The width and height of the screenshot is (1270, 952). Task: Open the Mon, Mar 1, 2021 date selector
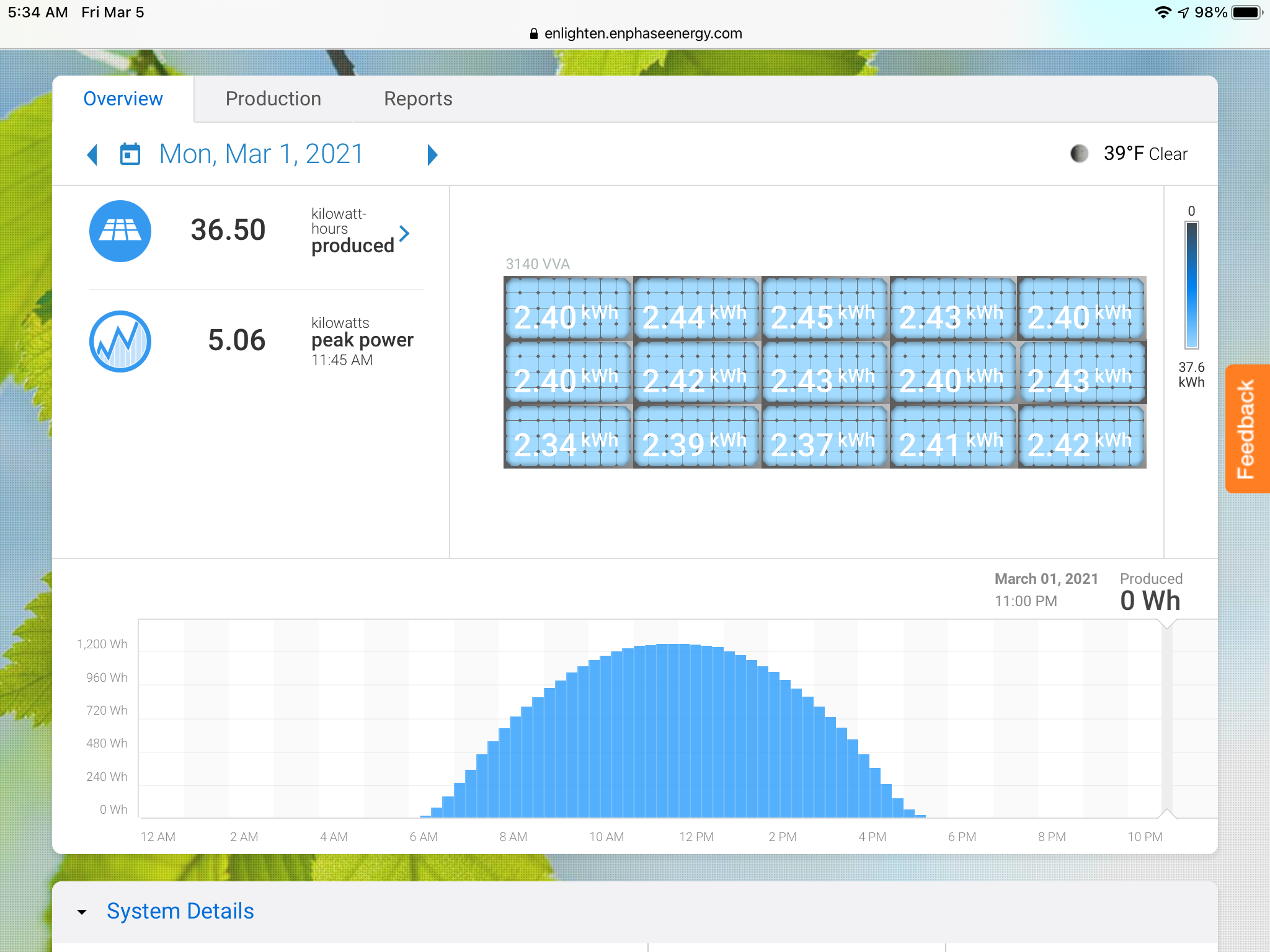coord(261,154)
